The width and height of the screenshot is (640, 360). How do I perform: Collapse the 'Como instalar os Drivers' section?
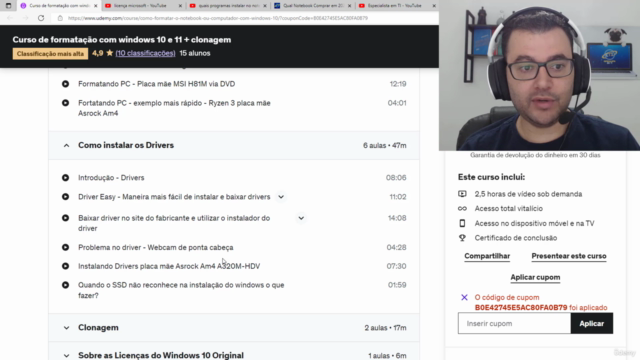[67, 145]
